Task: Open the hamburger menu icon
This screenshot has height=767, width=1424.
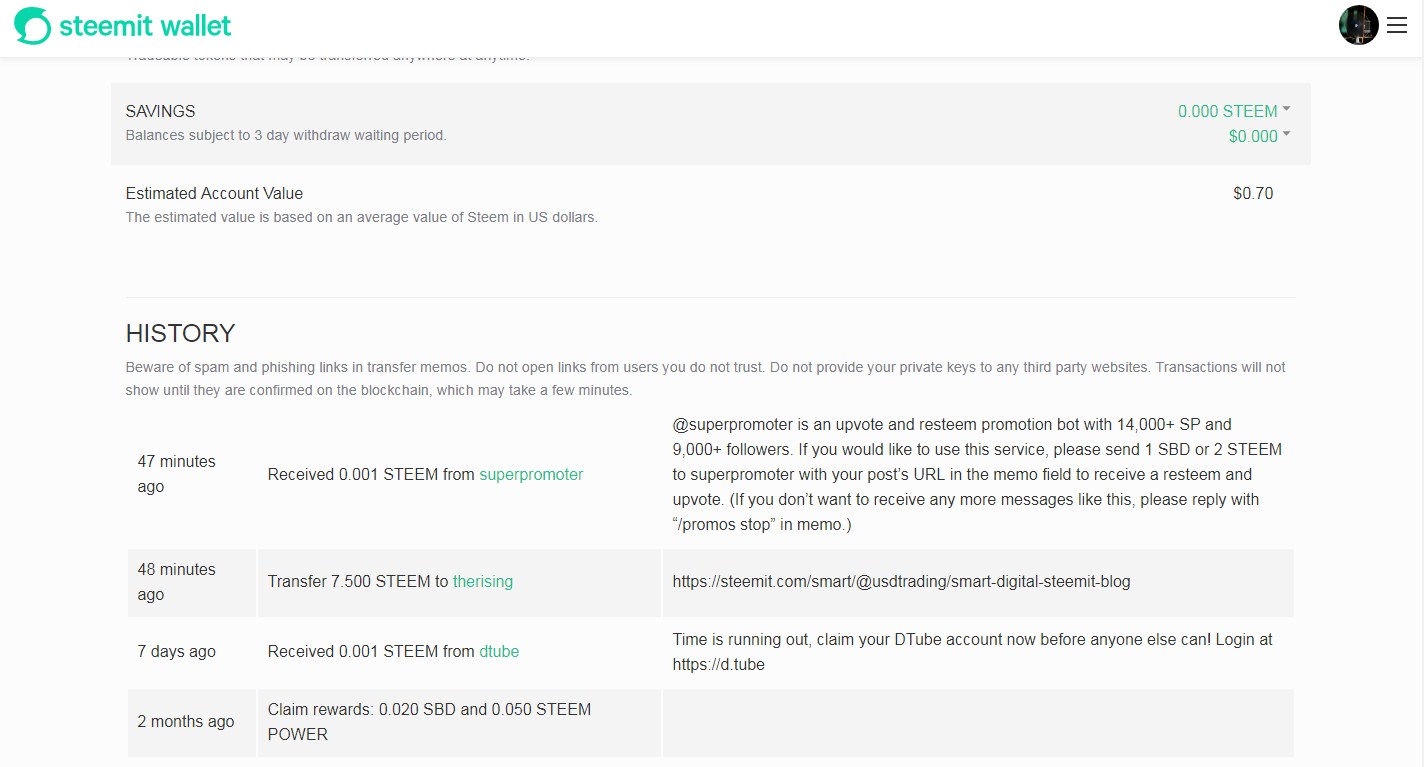Action: [x=1397, y=26]
